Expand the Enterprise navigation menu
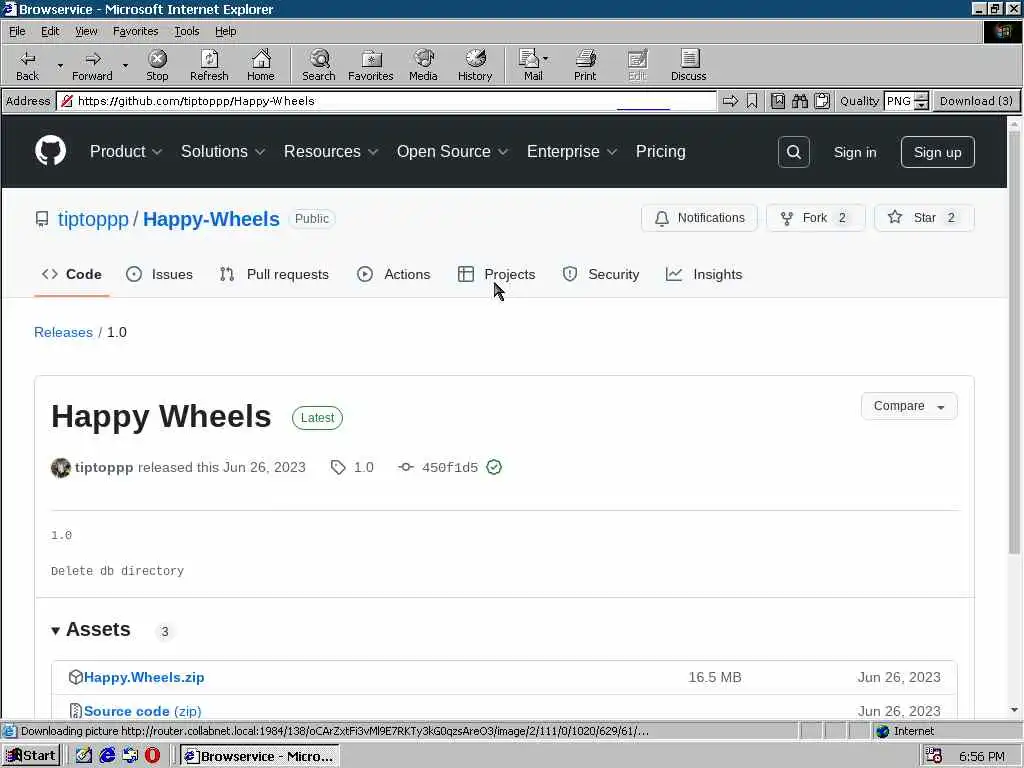This screenshot has height=768, width=1024. click(x=572, y=152)
